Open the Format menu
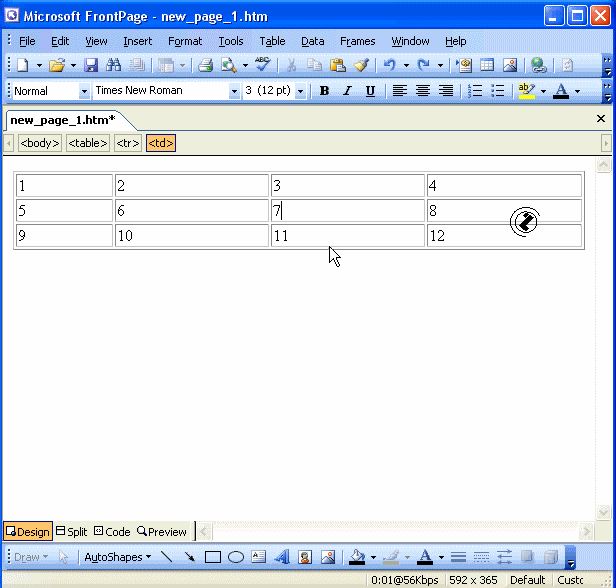 click(x=185, y=41)
